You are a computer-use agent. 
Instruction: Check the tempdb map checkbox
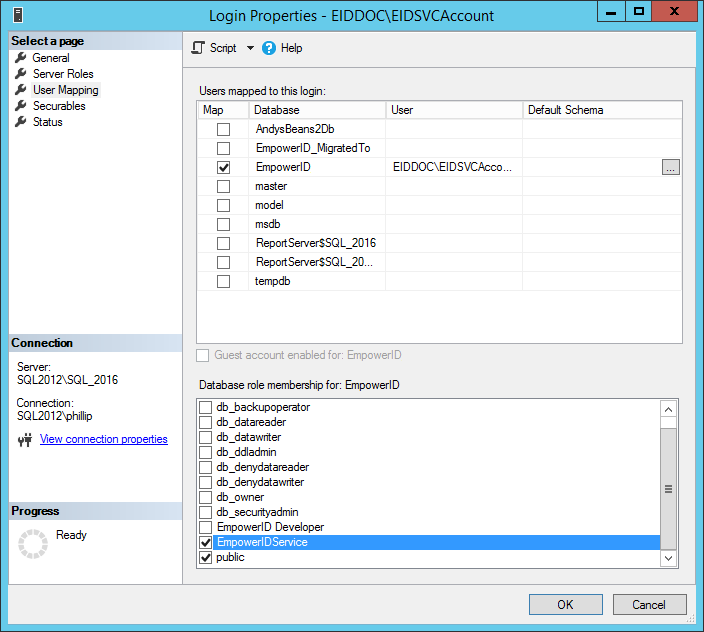point(223,281)
